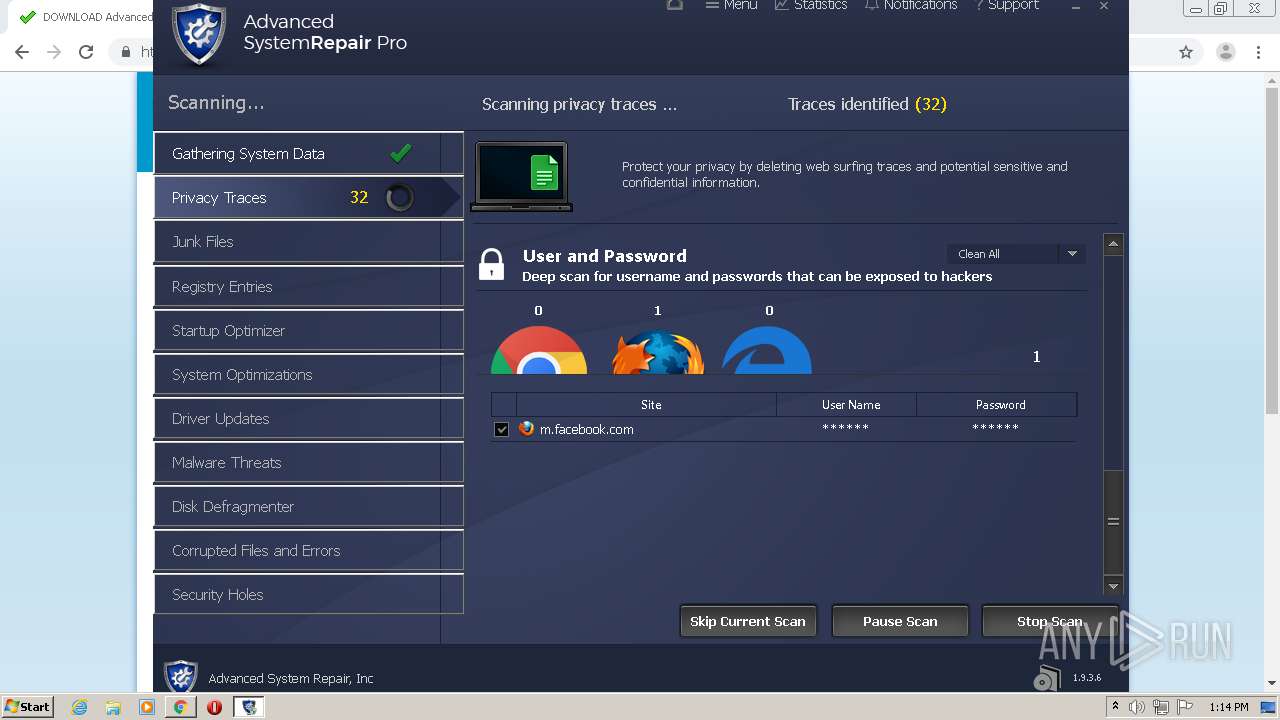Click the Advanced SystemRepair Pro shield logo
1280x720 pixels.
point(199,35)
